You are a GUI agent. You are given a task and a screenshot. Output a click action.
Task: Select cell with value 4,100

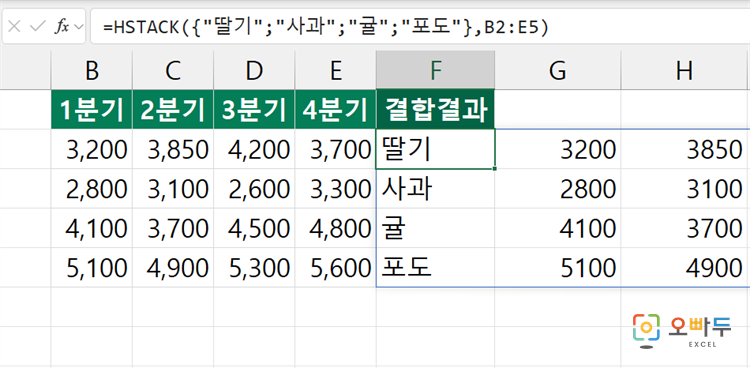click(x=91, y=228)
